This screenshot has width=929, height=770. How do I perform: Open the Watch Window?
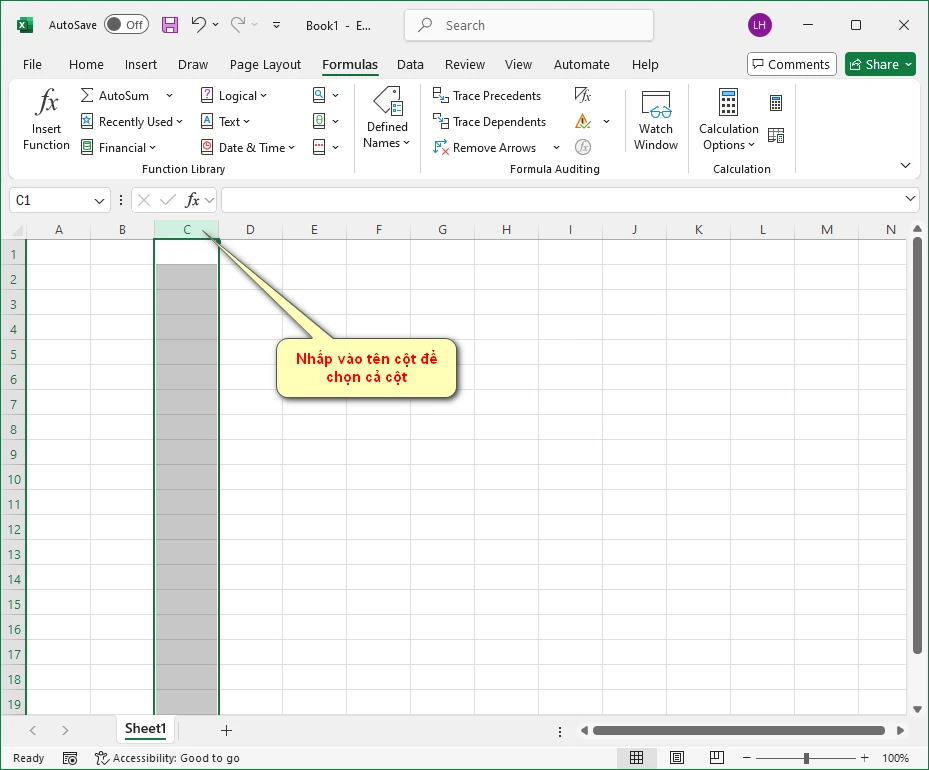655,118
